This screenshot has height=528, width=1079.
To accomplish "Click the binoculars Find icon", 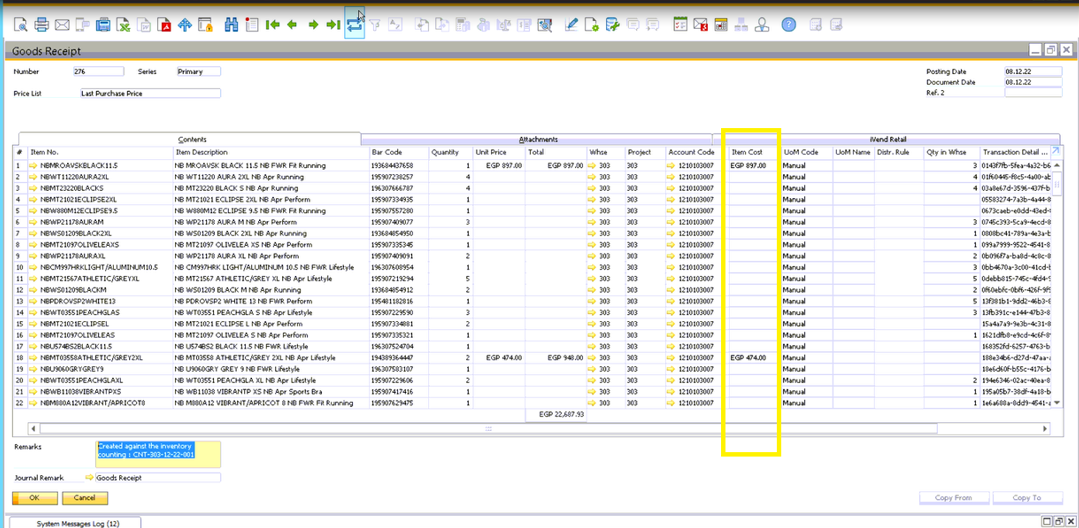I will tap(231, 25).
